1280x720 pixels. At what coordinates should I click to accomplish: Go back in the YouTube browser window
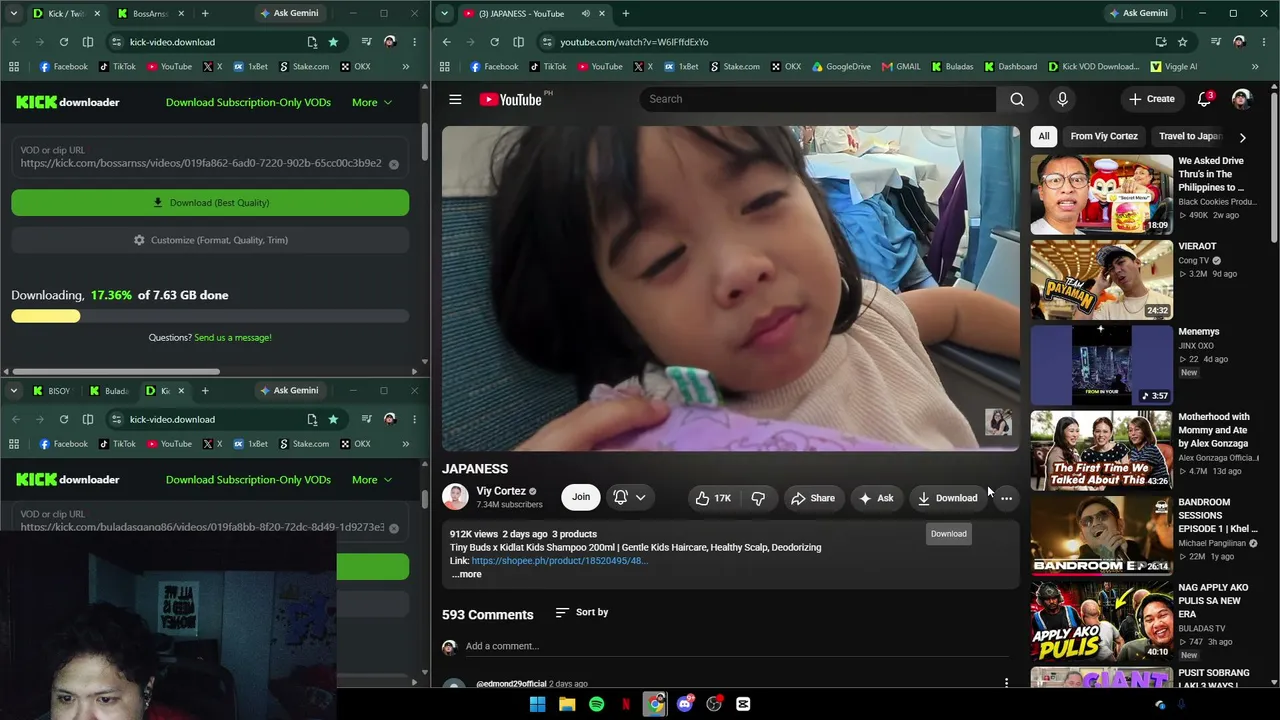446,42
